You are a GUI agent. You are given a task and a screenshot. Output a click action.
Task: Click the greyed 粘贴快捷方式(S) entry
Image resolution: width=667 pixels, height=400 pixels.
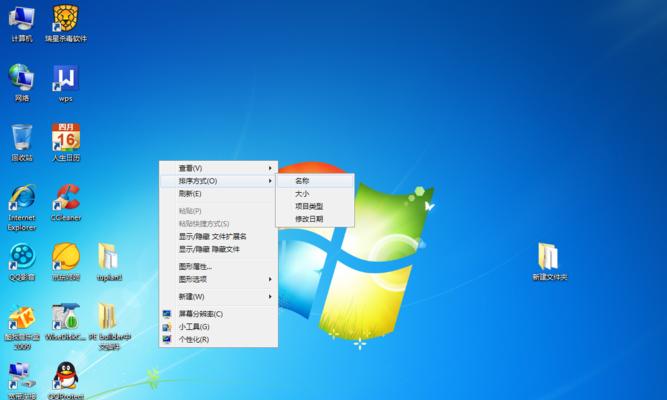click(219, 224)
